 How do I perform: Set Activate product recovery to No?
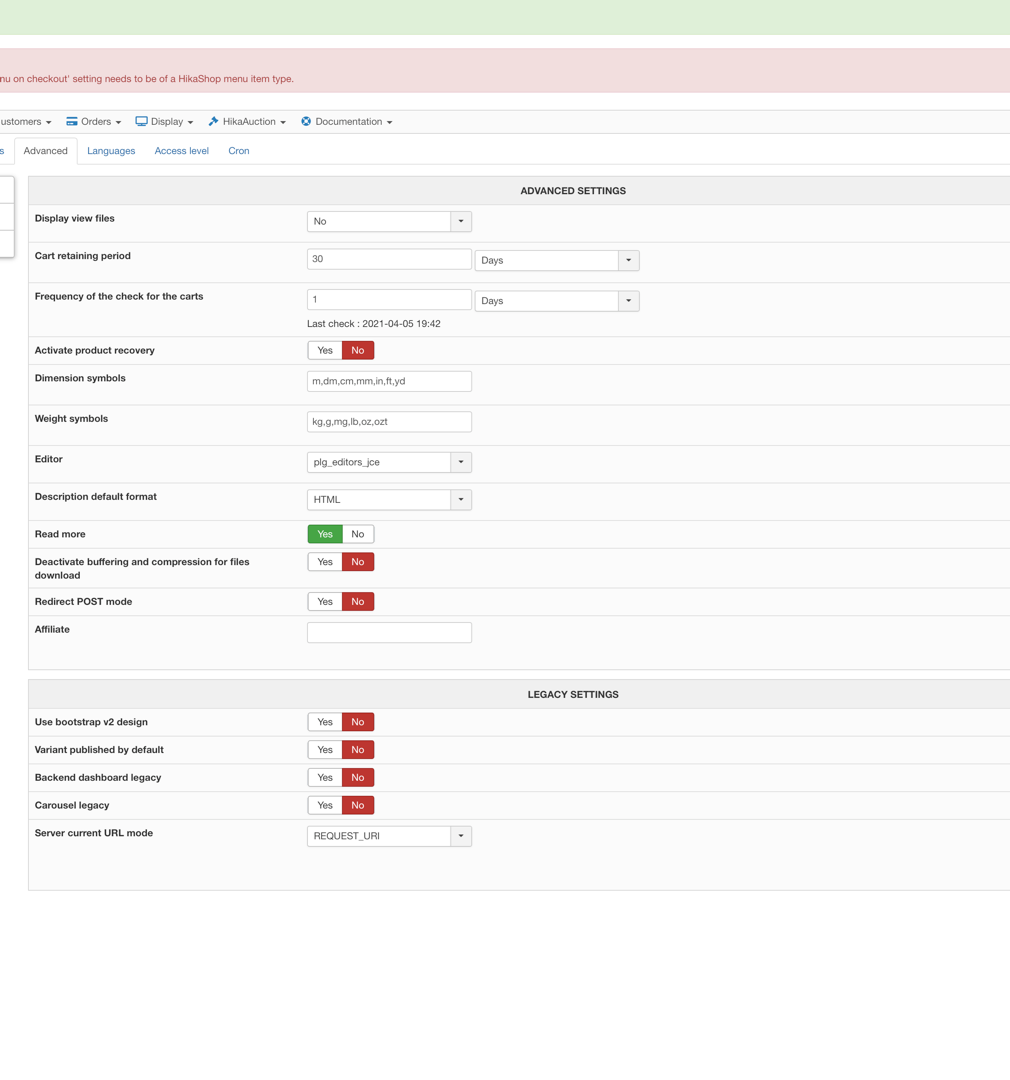pos(358,351)
